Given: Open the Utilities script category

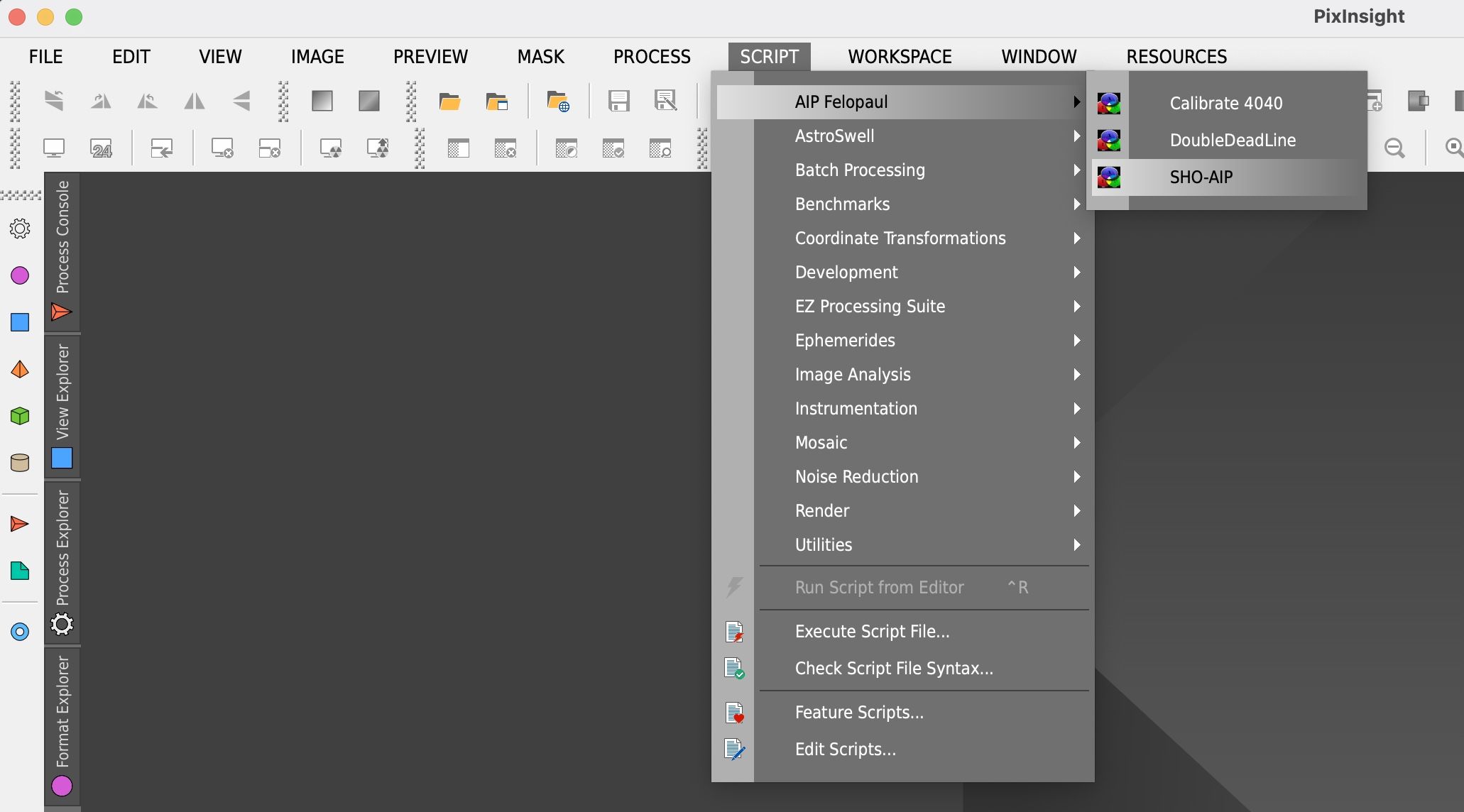Looking at the screenshot, I should (x=902, y=544).
